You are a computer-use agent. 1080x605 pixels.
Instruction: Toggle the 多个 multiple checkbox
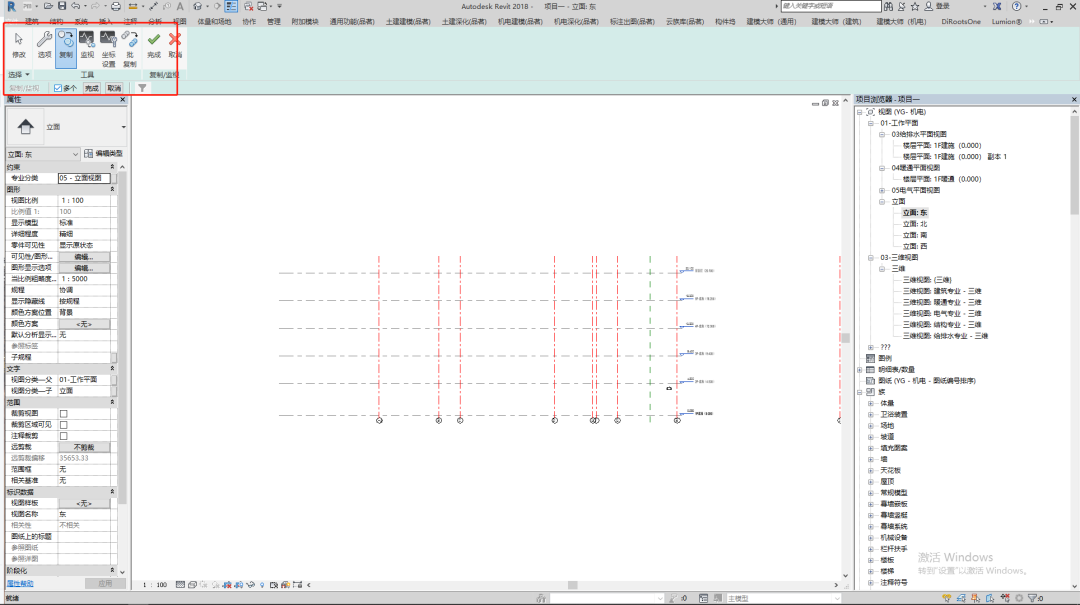click(58, 88)
